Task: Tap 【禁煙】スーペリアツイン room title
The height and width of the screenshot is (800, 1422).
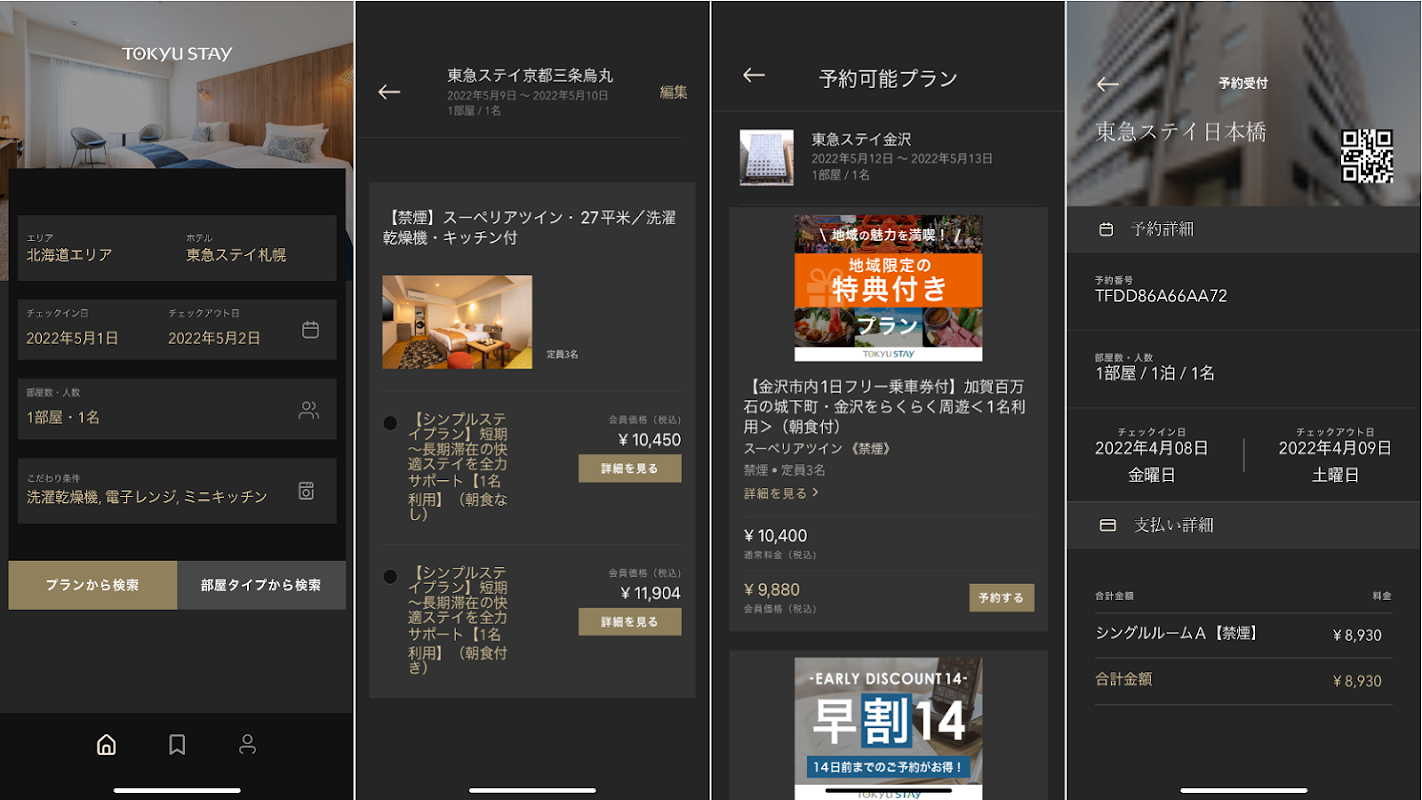Action: pyautogui.click(x=529, y=228)
